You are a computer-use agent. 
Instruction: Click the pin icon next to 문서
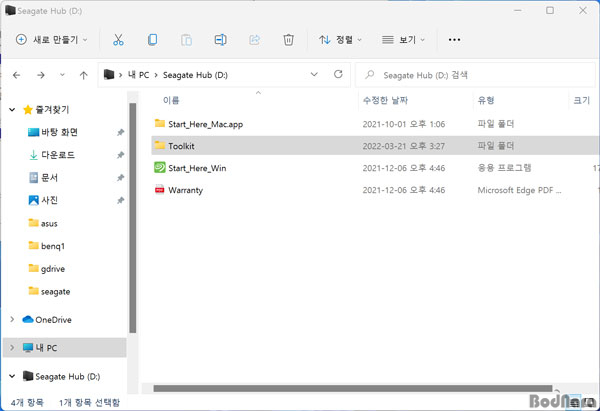pos(121,178)
